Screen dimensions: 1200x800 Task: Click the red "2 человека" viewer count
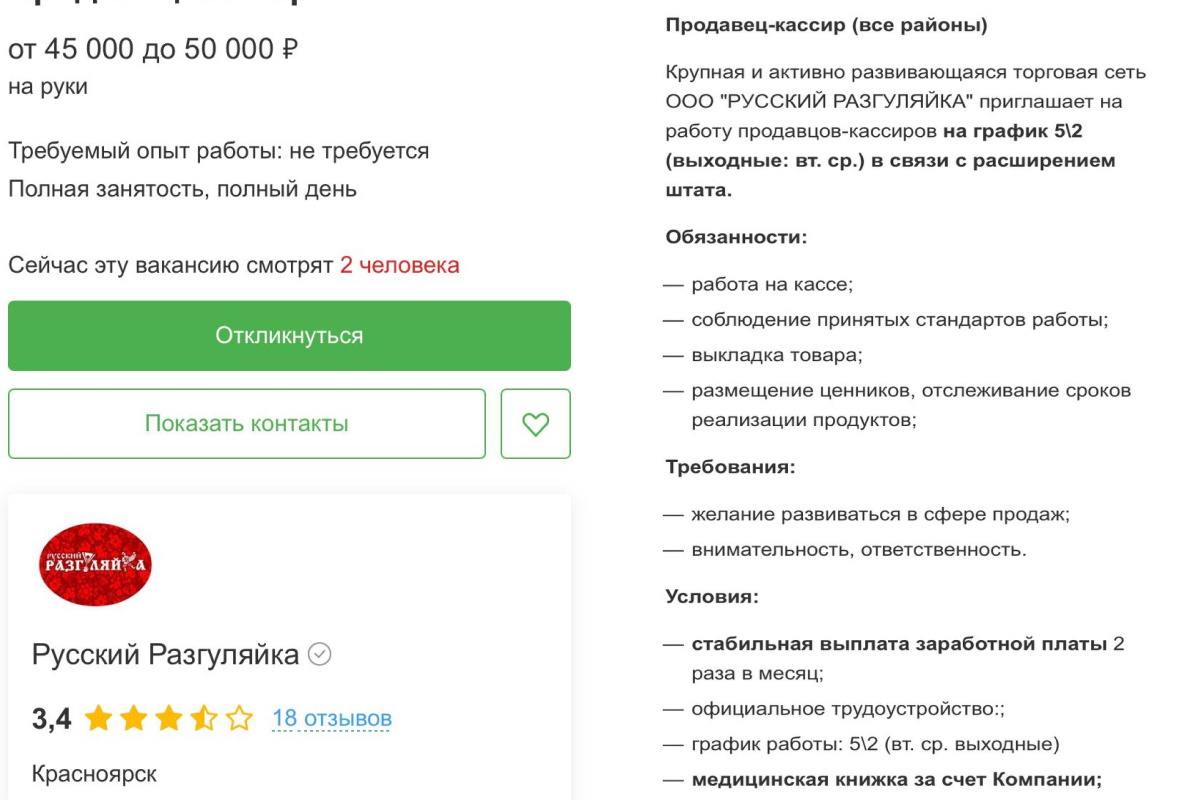coord(399,265)
